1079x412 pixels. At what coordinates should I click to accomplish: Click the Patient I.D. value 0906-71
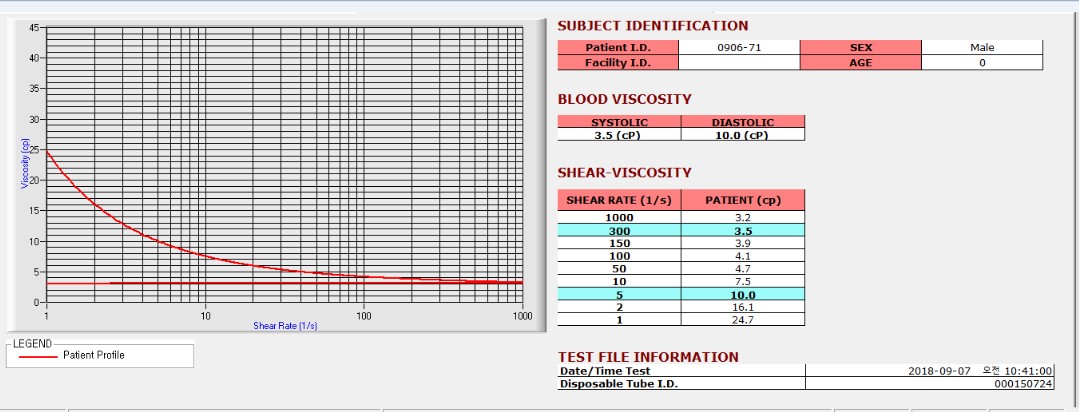(x=739, y=47)
